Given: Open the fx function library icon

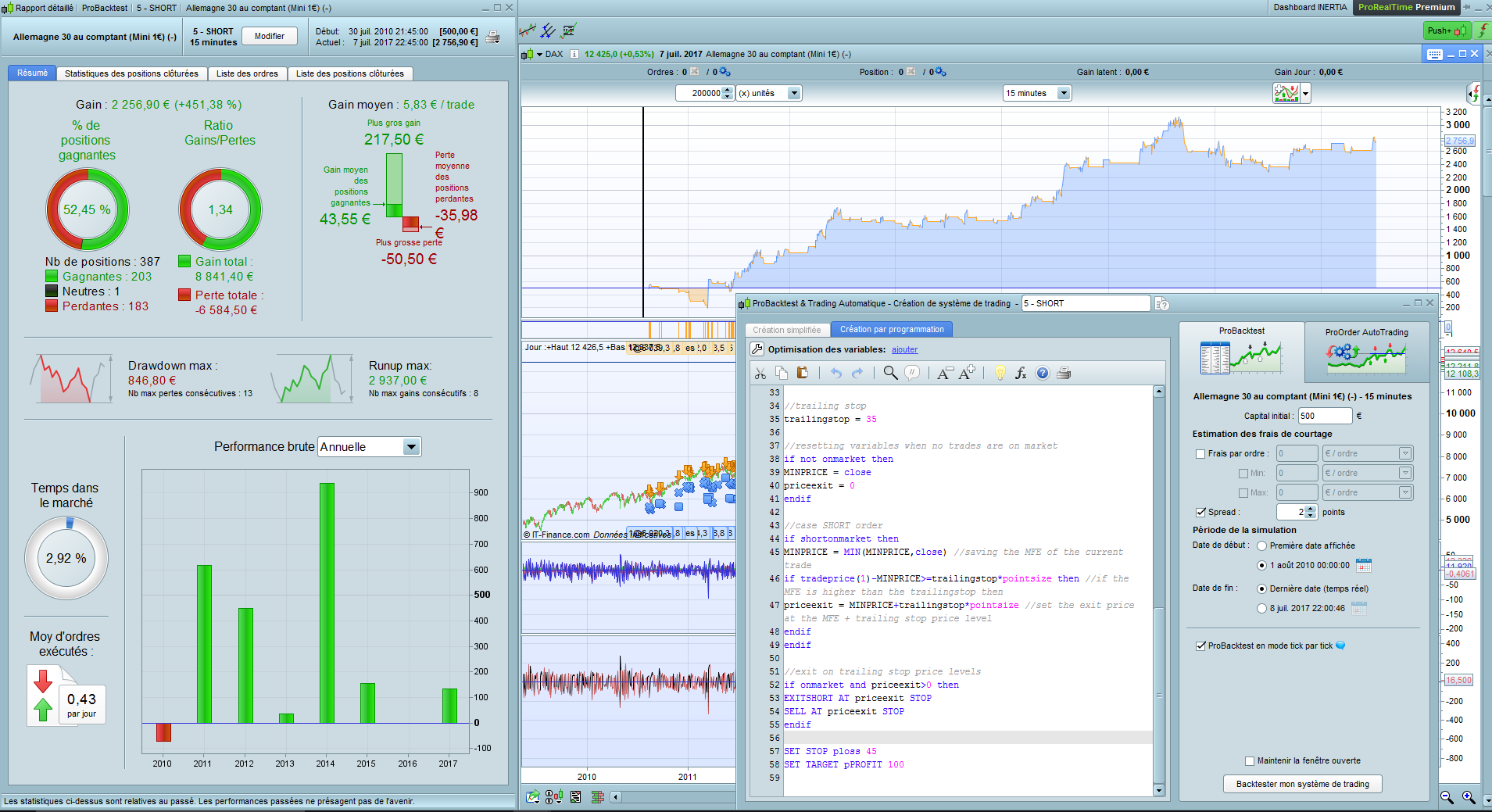Looking at the screenshot, I should click(1021, 374).
